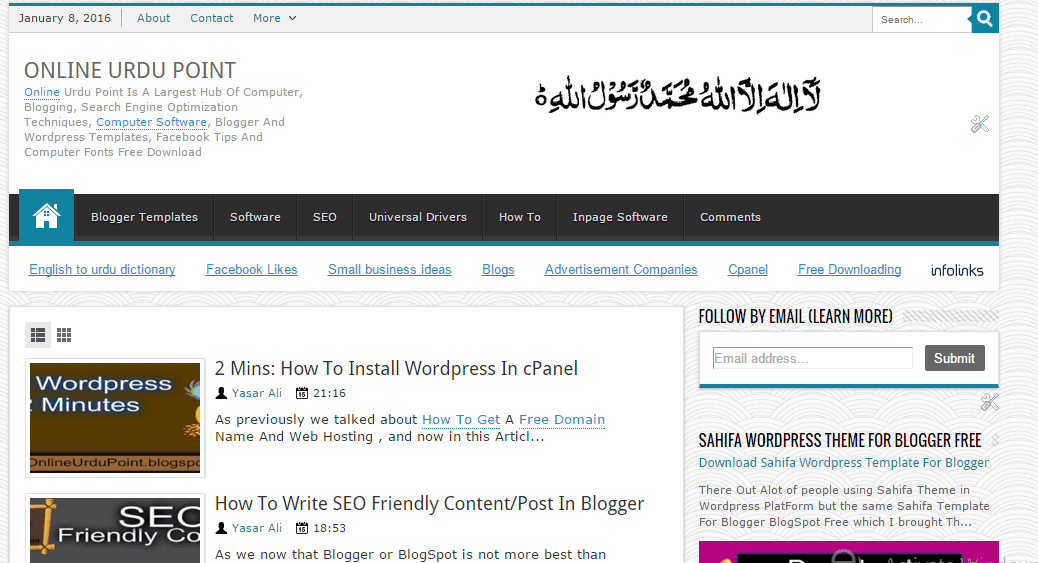Open English to urdu dictionary link
The height and width of the screenshot is (563, 1038).
[102, 270]
